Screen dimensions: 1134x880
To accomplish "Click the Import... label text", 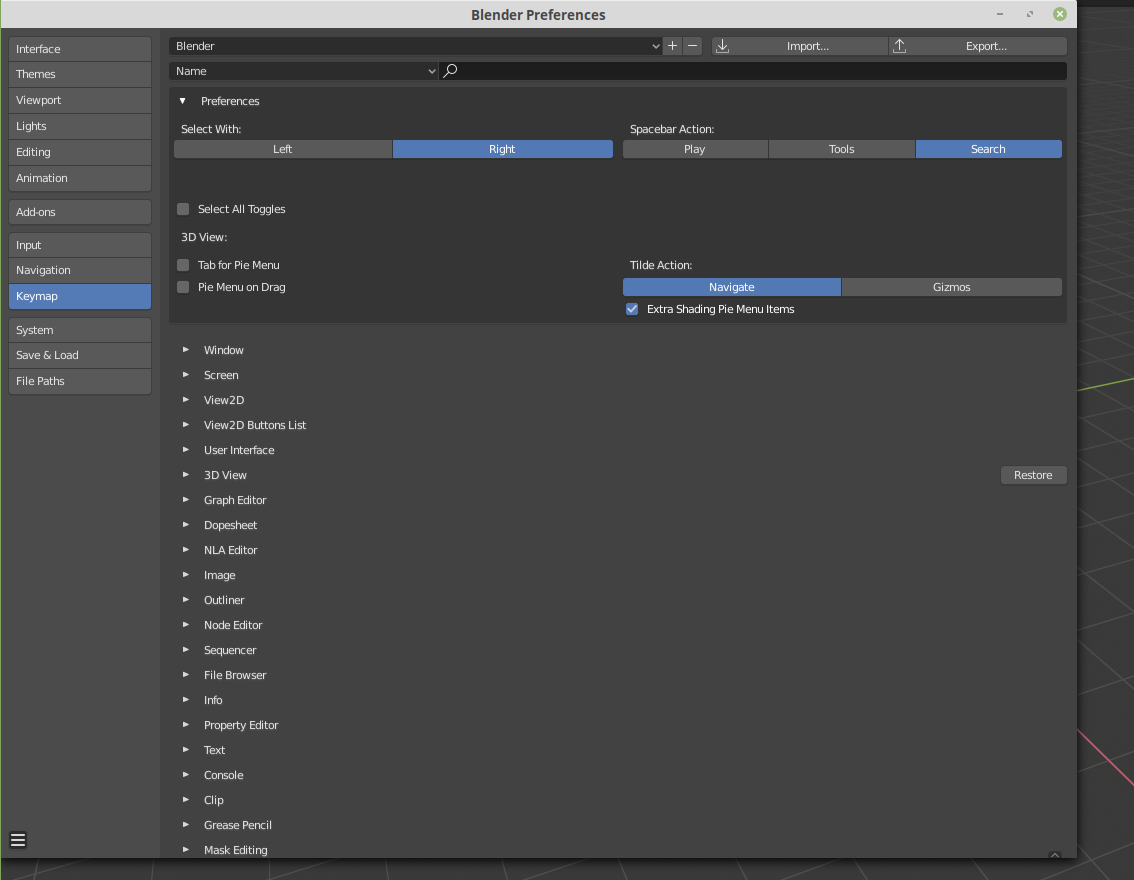I will 808,46.
